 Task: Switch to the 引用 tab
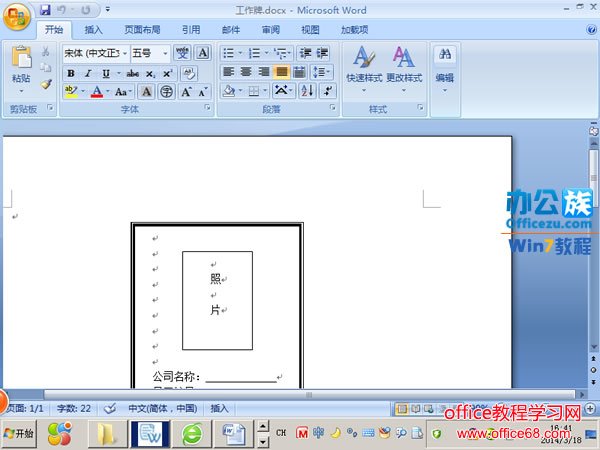point(191,30)
